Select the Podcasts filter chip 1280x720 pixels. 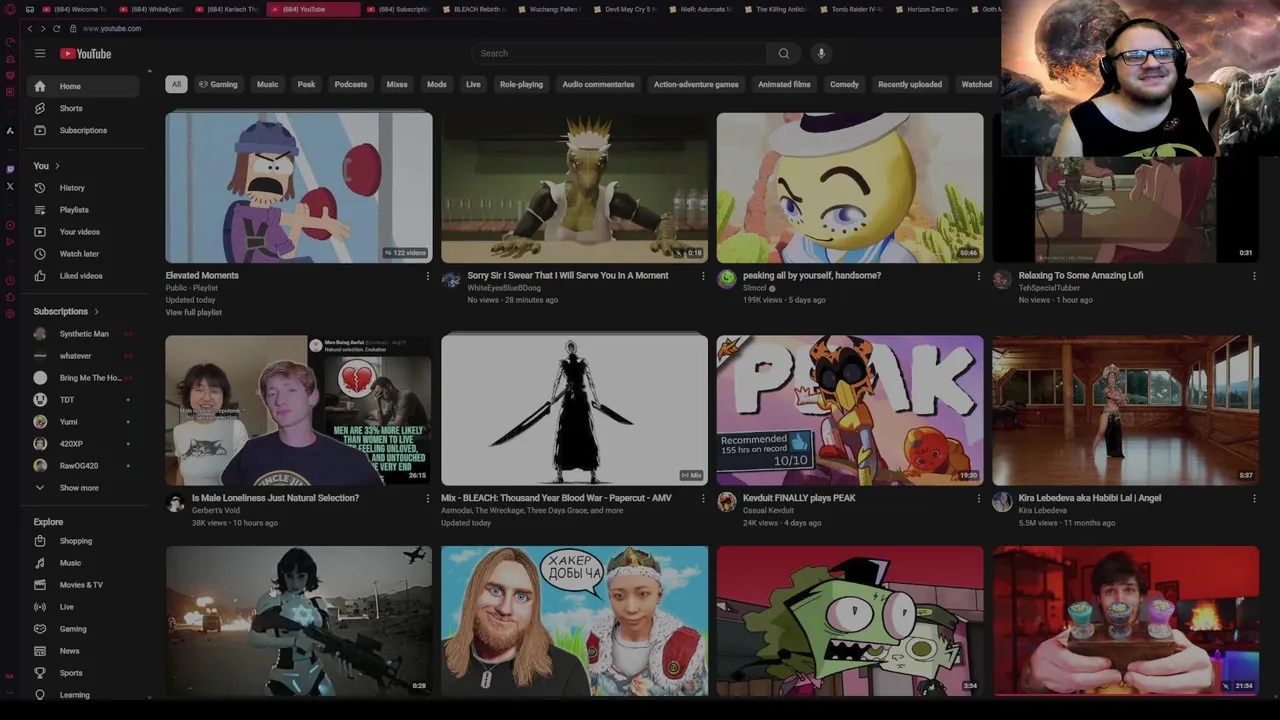coord(351,84)
